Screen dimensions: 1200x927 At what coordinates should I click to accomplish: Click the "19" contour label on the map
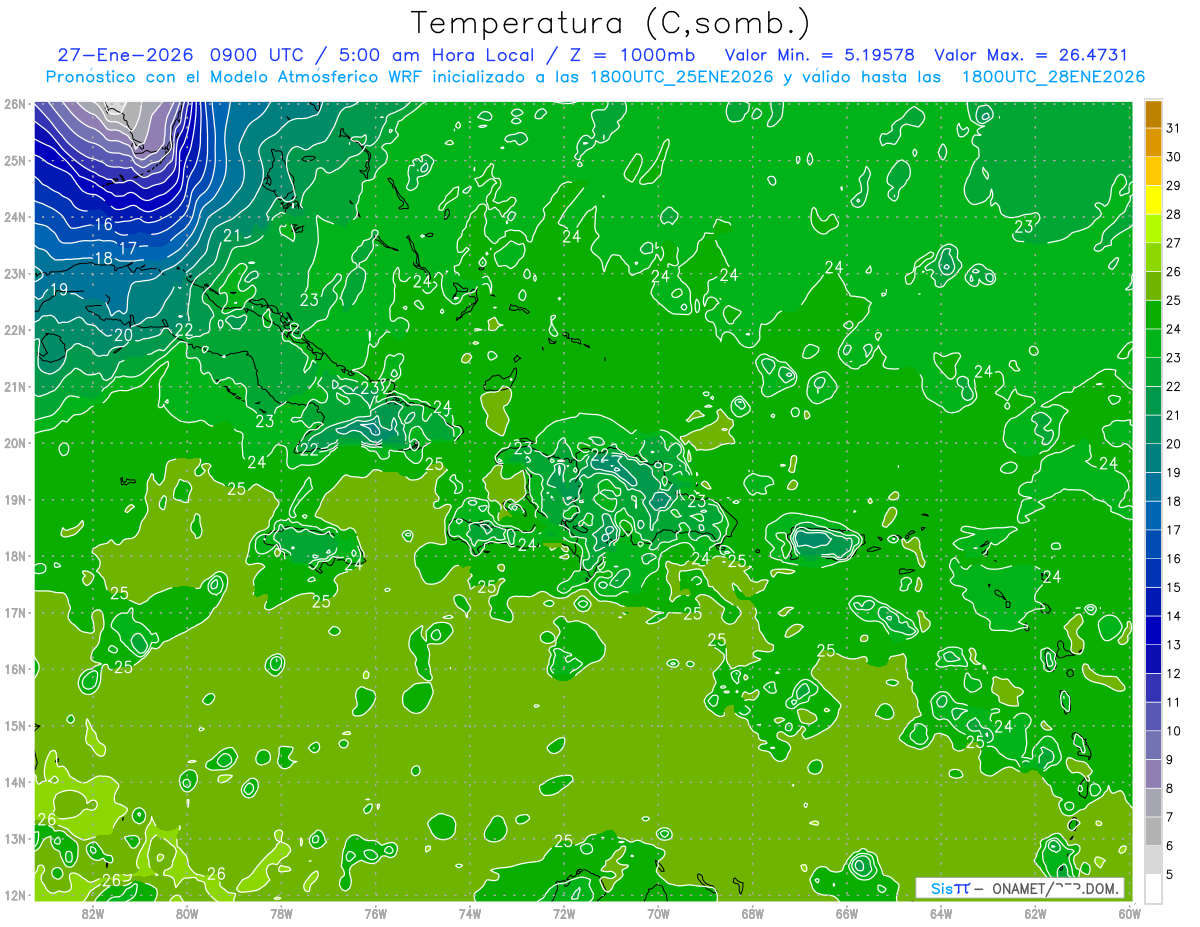pyautogui.click(x=58, y=290)
